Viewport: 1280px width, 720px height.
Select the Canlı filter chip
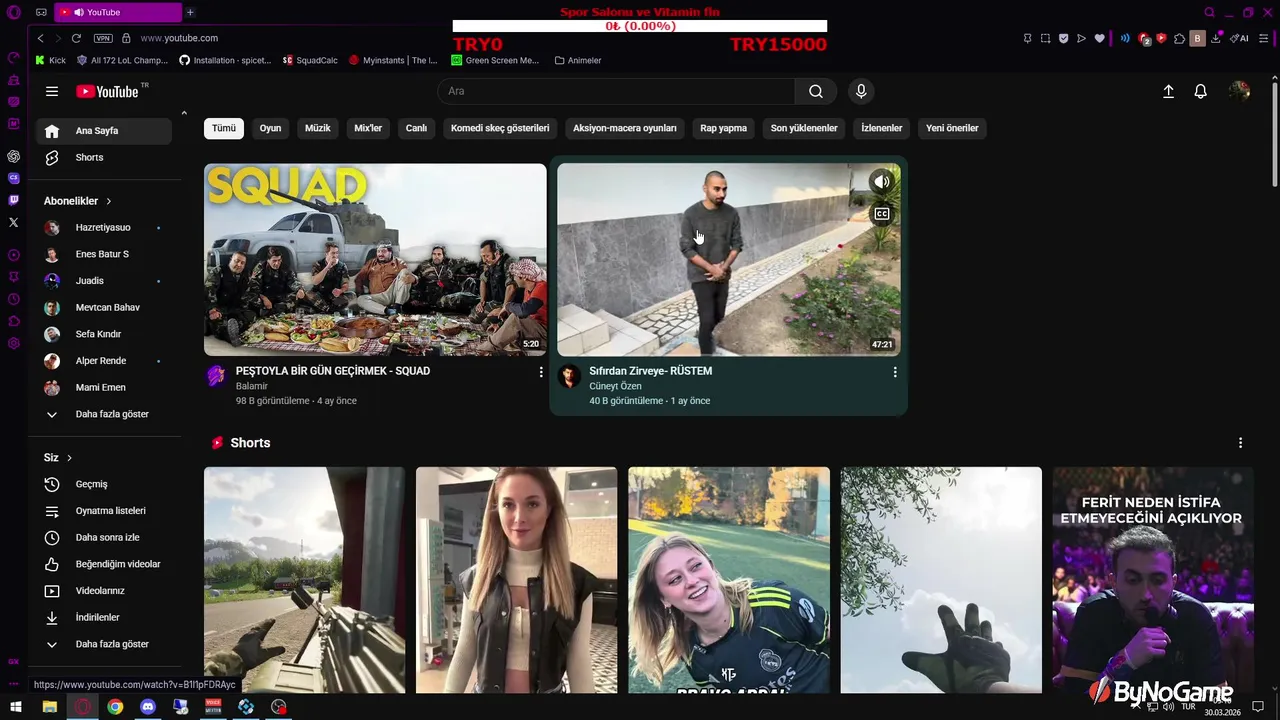416,128
